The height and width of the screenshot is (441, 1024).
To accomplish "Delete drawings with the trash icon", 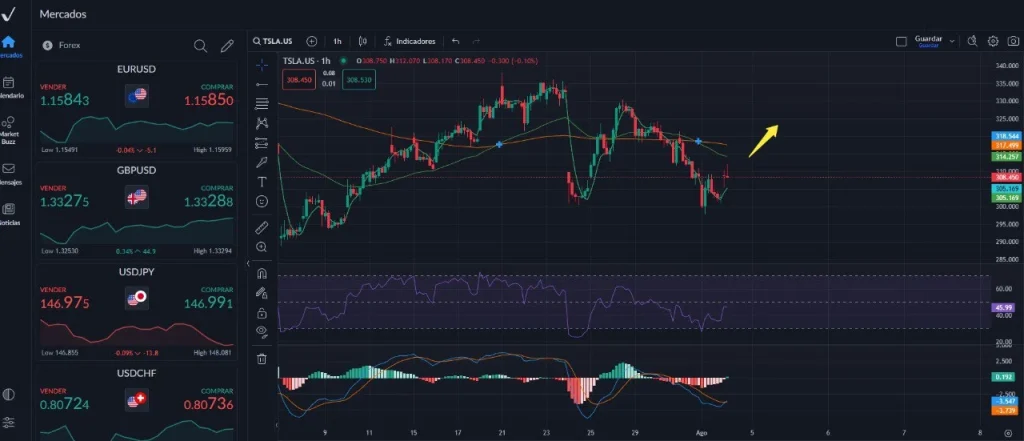I will pos(262,359).
